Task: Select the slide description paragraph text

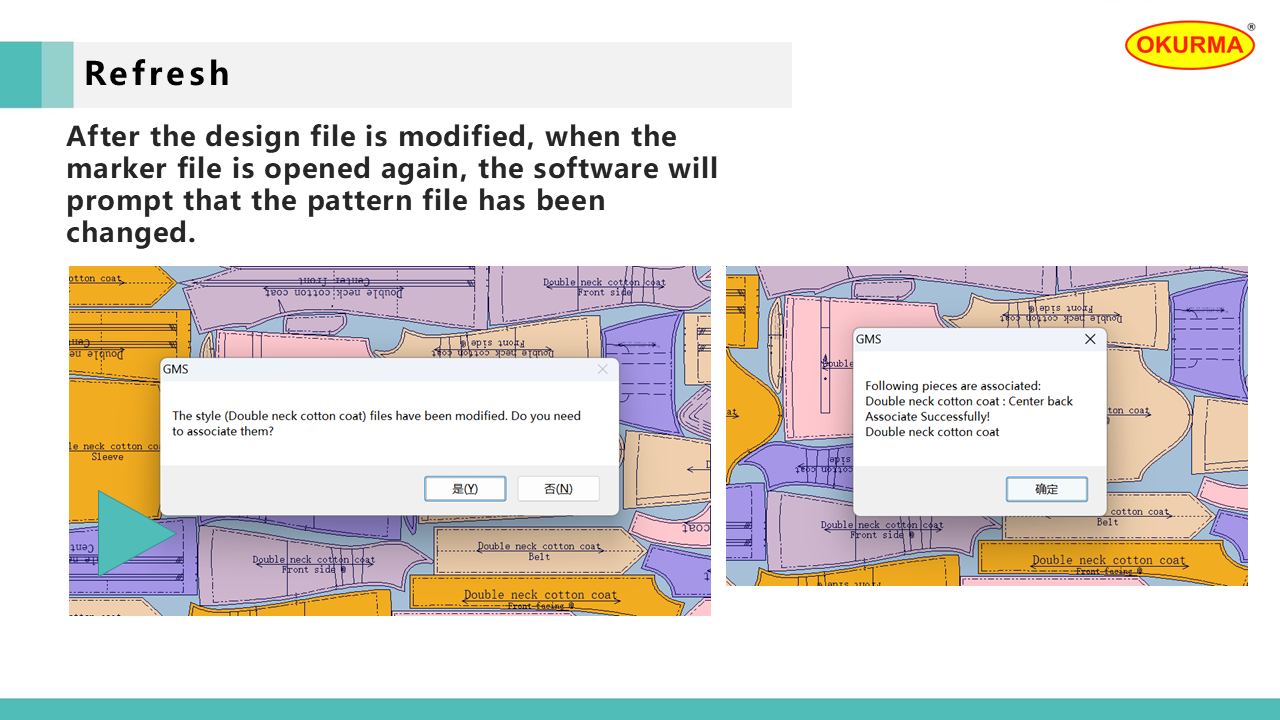Action: [392, 184]
